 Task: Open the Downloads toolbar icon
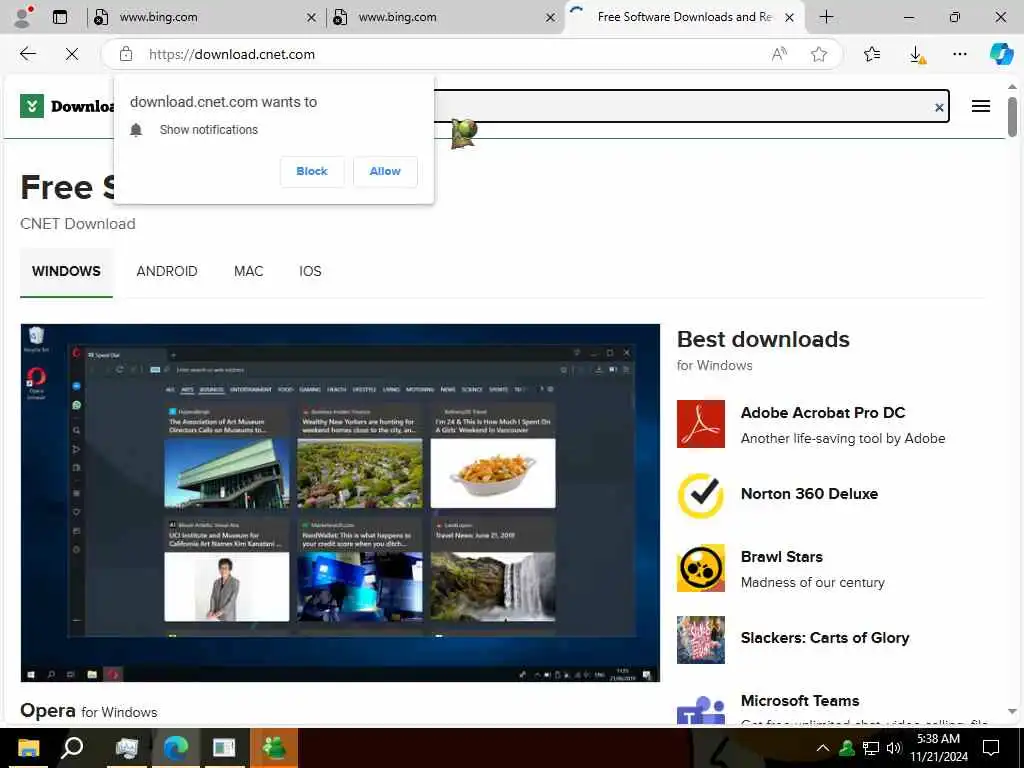tap(917, 54)
